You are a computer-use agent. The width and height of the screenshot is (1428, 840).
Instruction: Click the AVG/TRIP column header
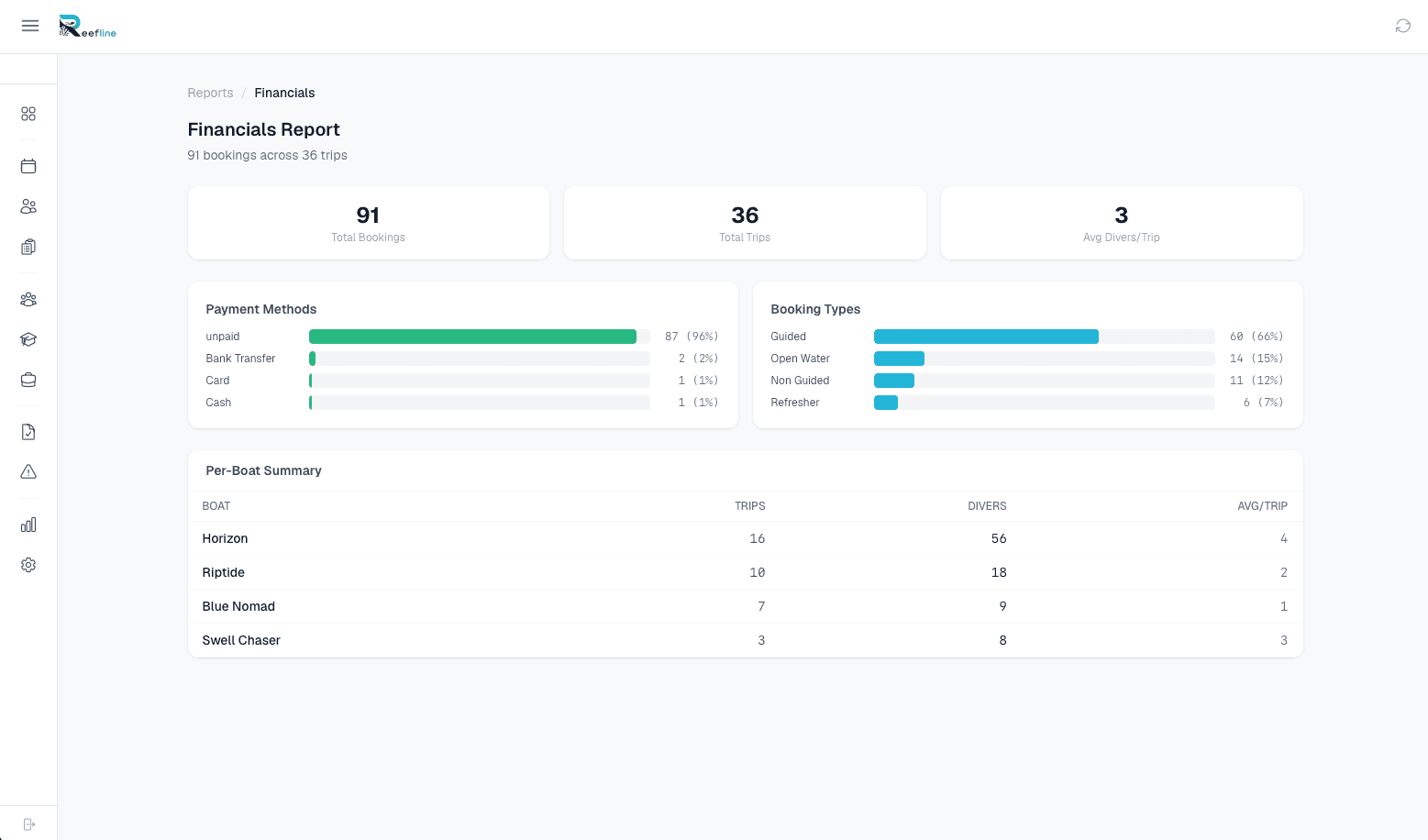coord(1262,506)
